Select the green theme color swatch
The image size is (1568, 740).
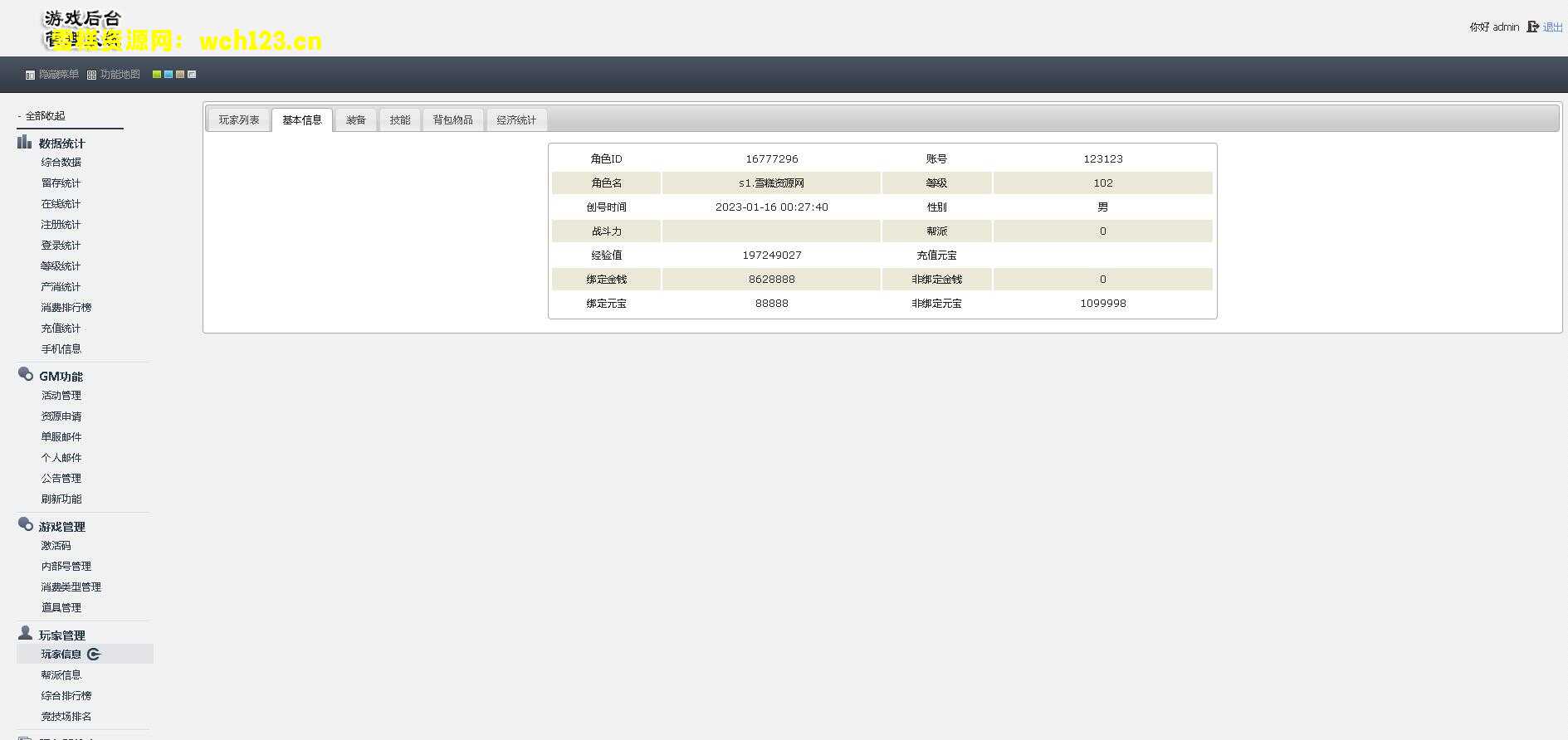157,75
